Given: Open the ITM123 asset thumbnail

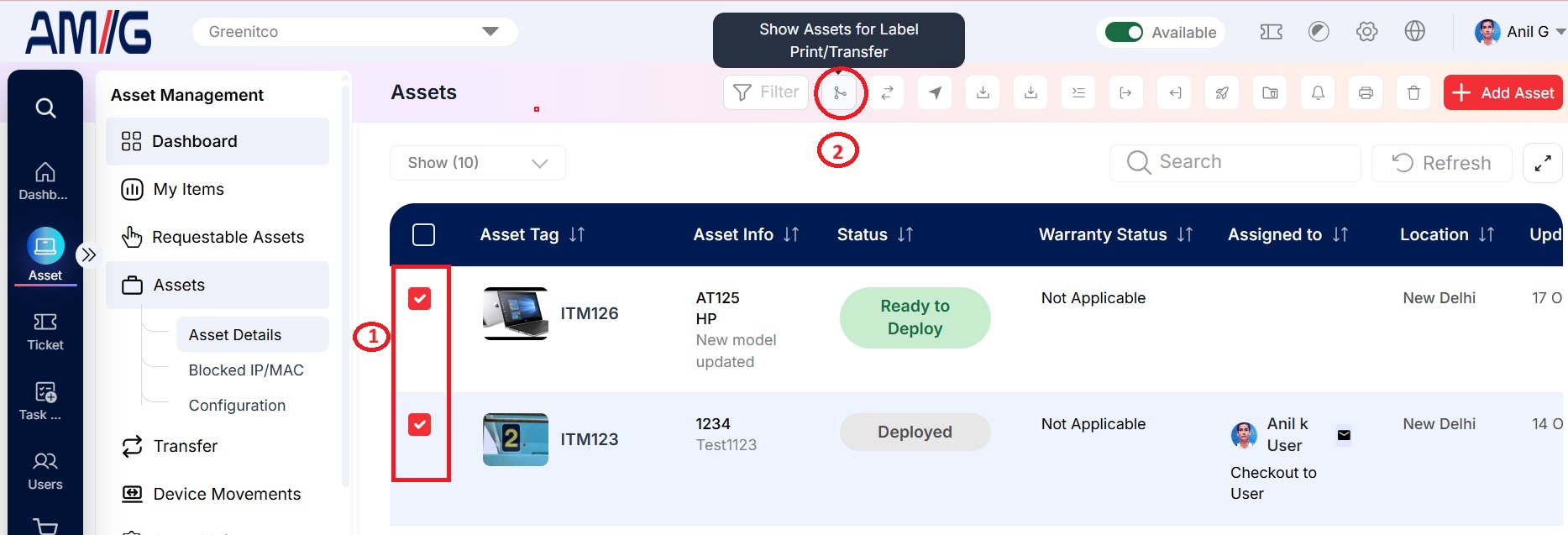Looking at the screenshot, I should pos(516,439).
